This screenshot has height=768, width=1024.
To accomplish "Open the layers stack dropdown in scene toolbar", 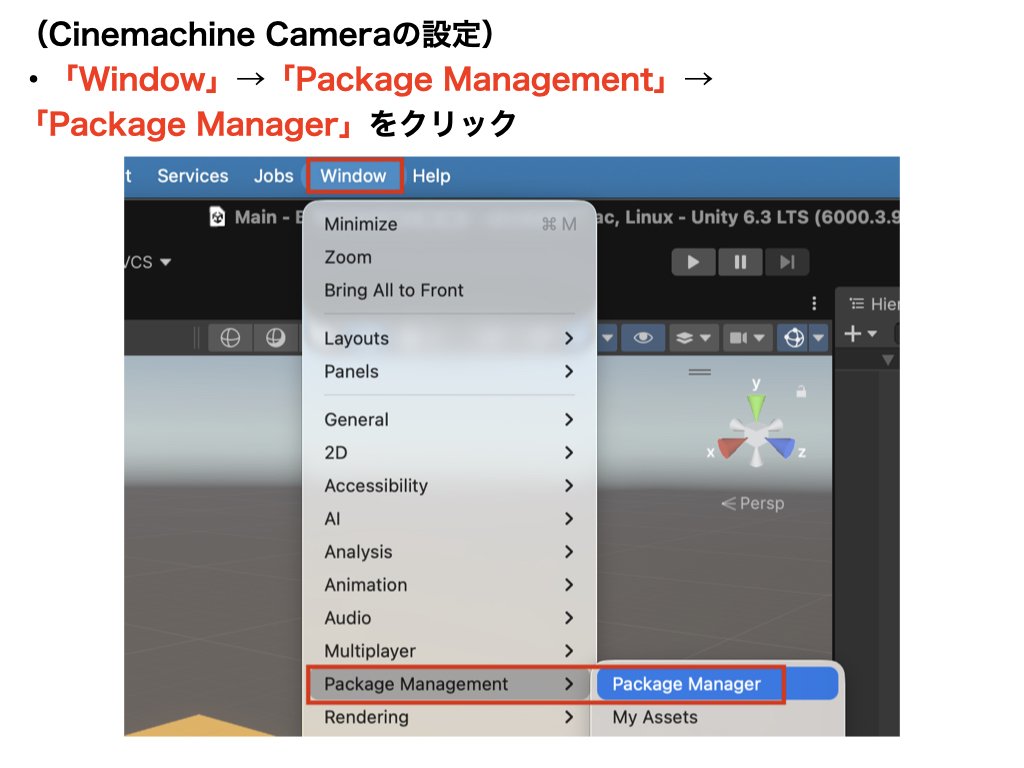I will point(693,338).
